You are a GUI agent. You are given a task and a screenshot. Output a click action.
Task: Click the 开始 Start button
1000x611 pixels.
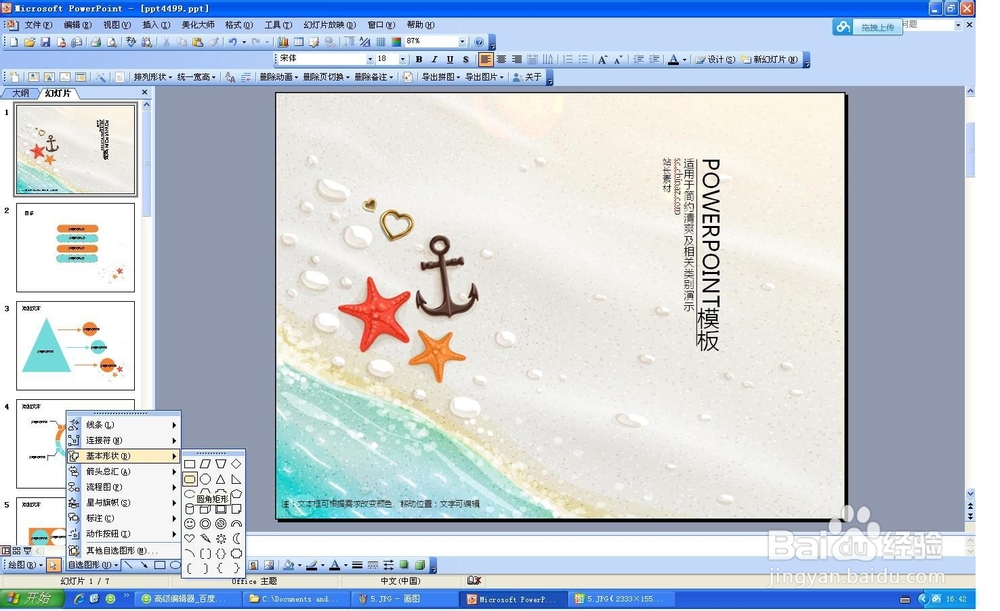(31, 598)
